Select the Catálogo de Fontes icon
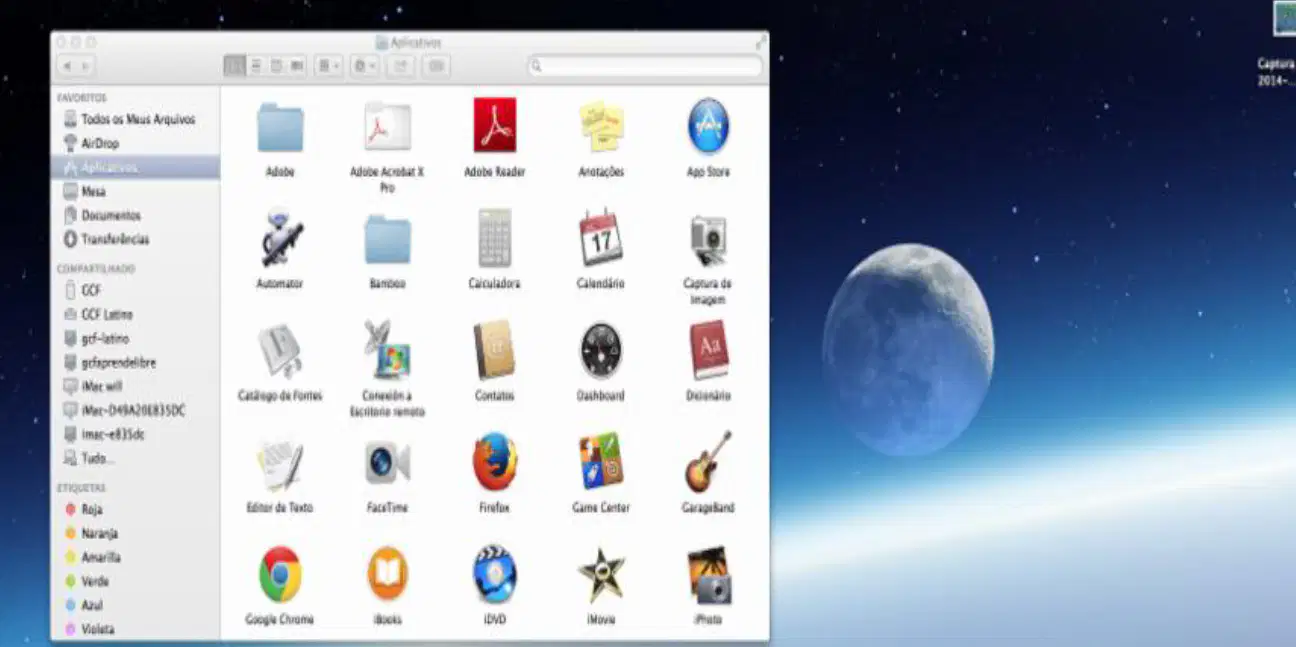Viewport: 1296px width, 647px height. coord(280,351)
